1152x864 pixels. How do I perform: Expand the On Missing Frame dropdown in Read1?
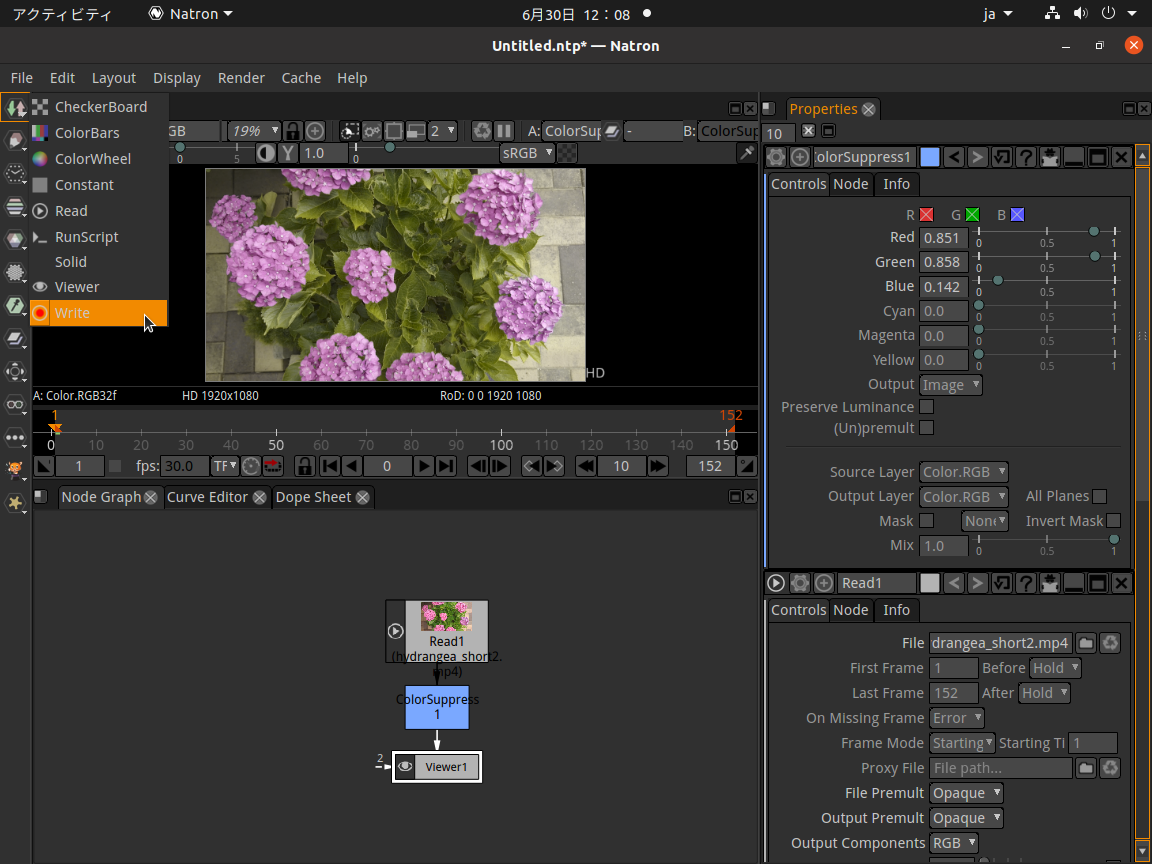(956, 718)
